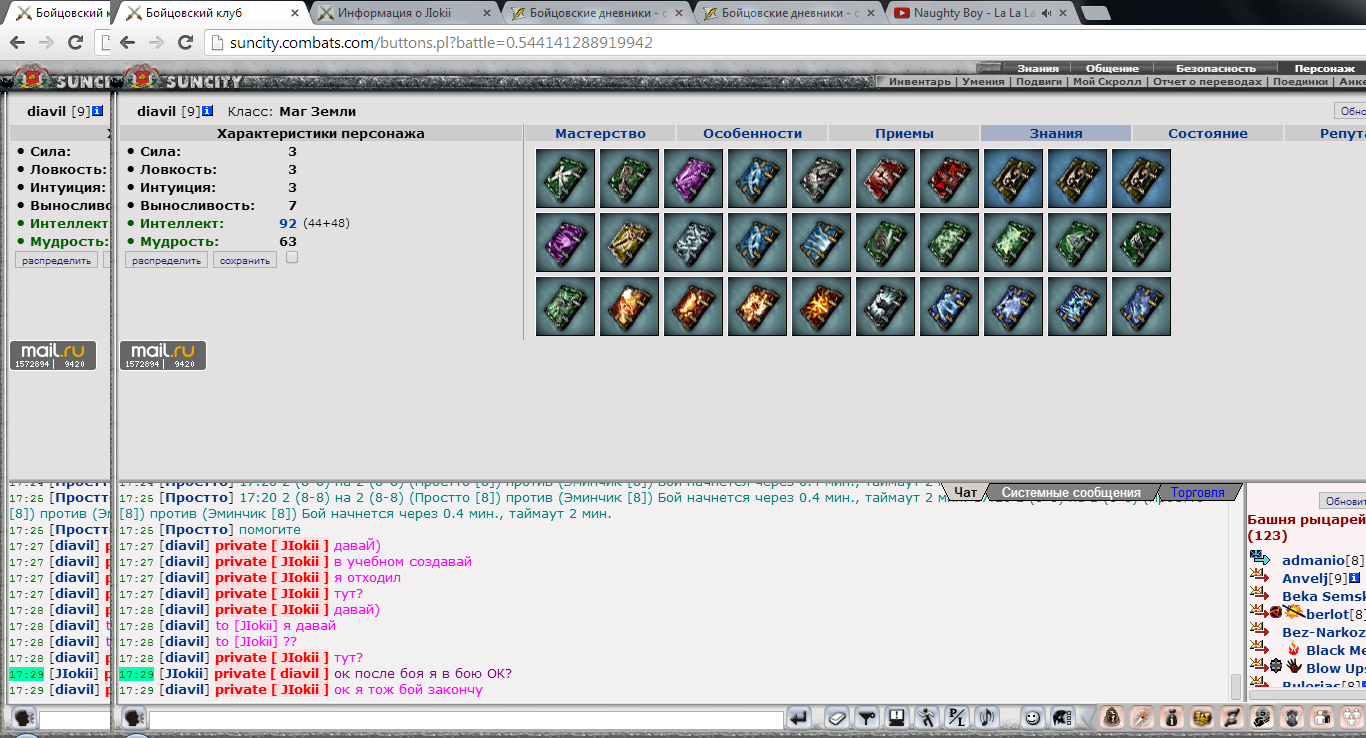Click the running man icon
Image resolution: width=1366 pixels, height=738 pixels.
coord(927,717)
